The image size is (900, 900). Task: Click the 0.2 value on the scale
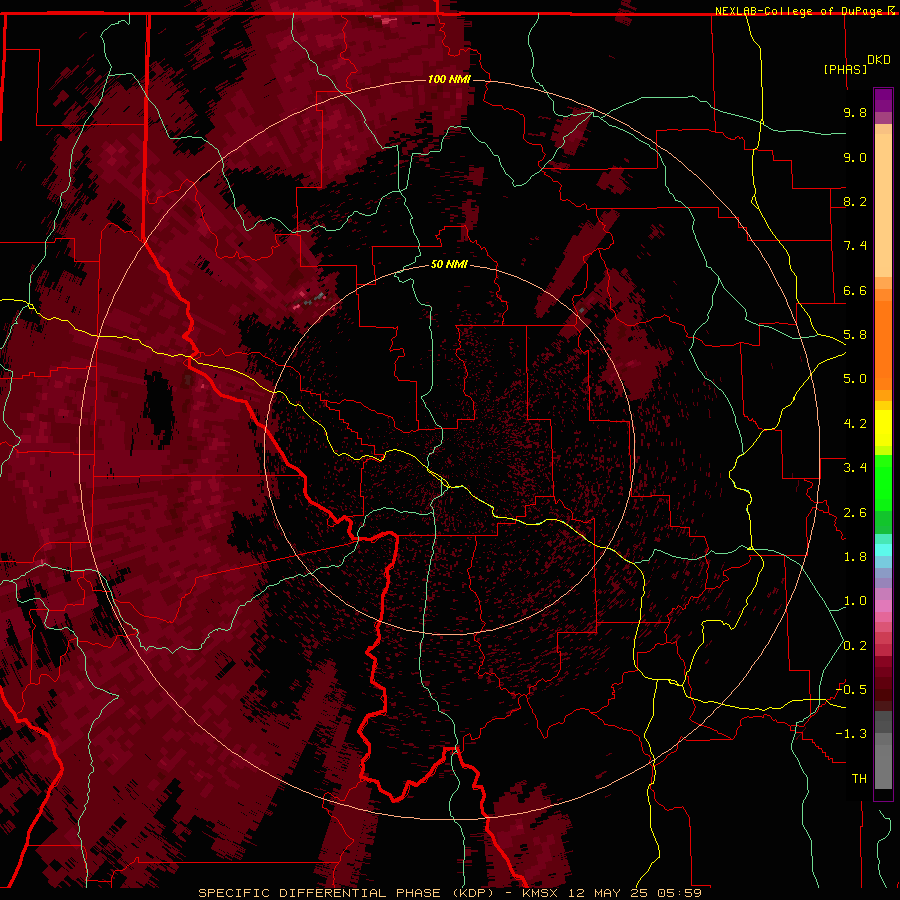pos(855,646)
